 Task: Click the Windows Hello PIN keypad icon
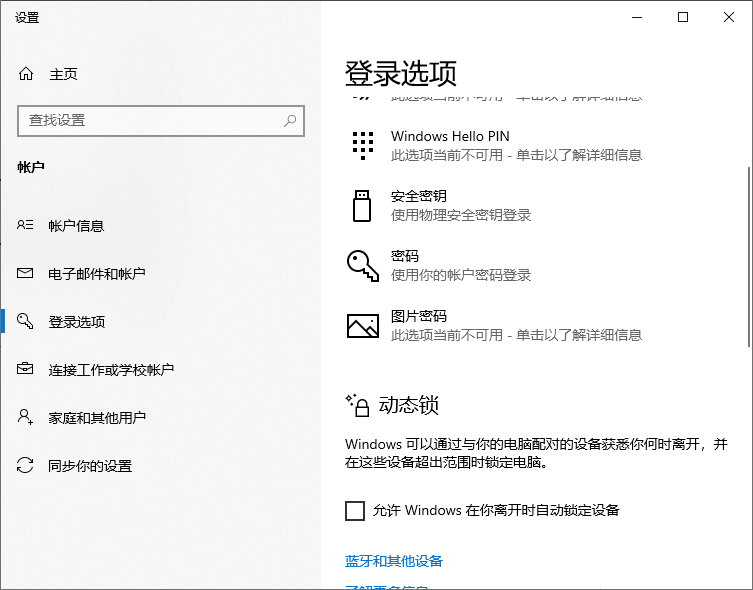pos(362,145)
